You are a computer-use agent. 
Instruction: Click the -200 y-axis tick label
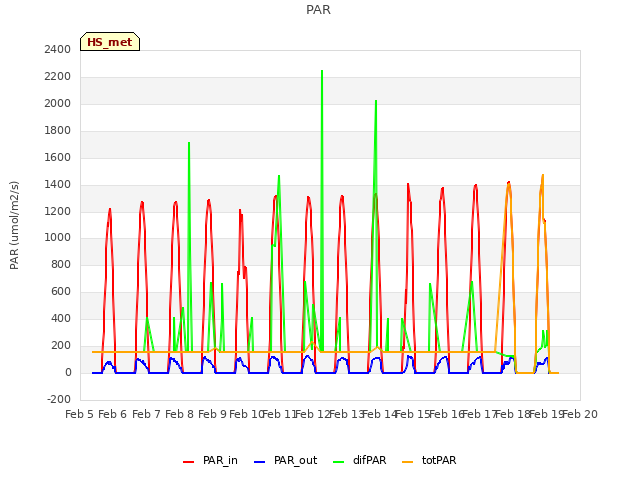point(59,399)
